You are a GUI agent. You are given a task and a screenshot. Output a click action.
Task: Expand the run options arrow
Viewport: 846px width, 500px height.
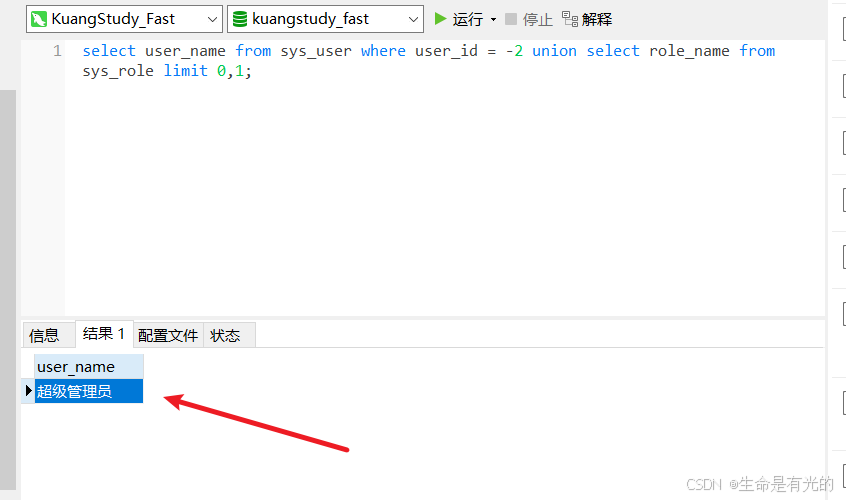(x=493, y=20)
